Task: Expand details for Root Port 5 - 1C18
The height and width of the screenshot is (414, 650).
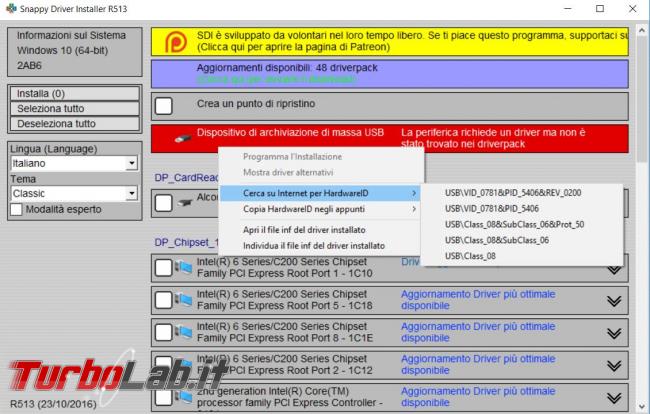Action: click(x=614, y=301)
